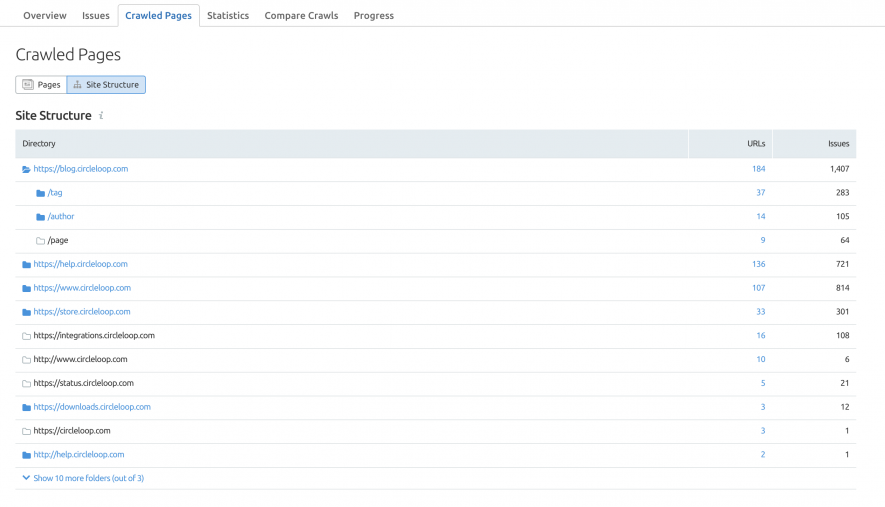Switch to the Issues tab

pos(96,16)
